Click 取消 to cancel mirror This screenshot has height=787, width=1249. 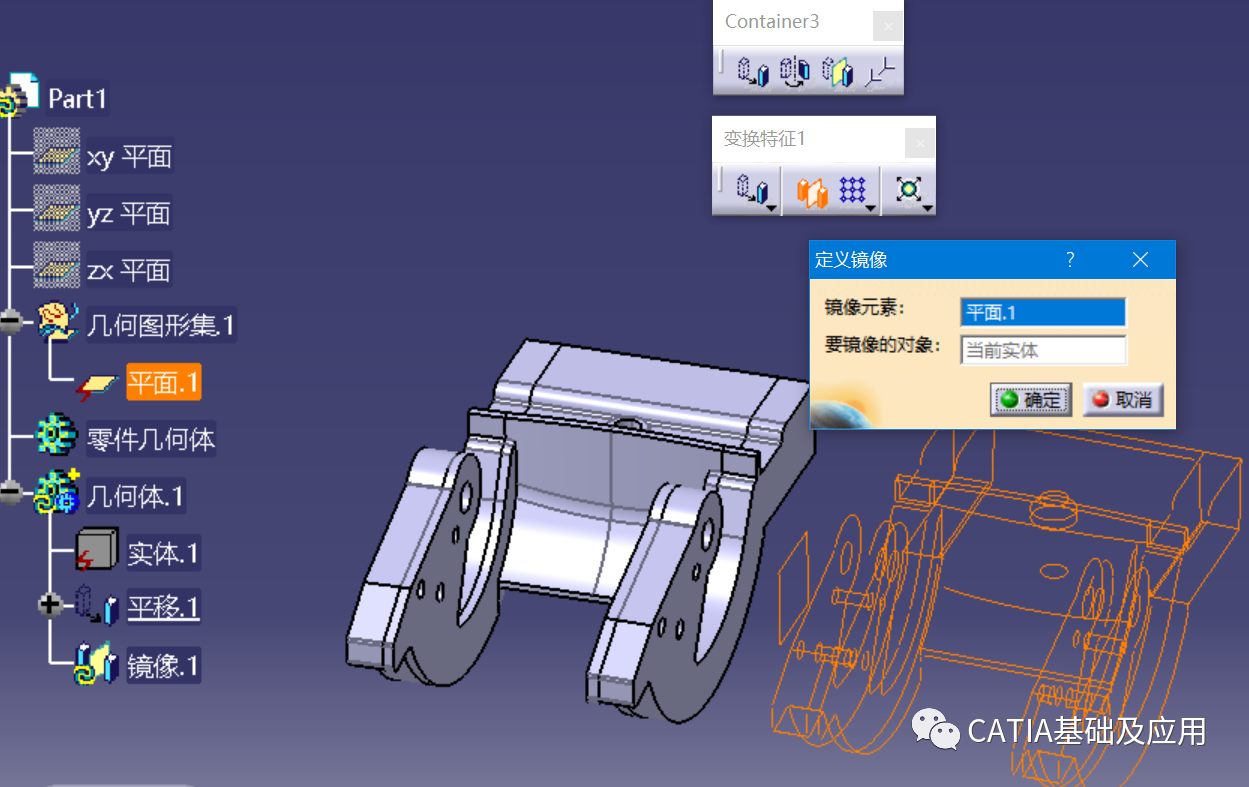coord(1123,399)
